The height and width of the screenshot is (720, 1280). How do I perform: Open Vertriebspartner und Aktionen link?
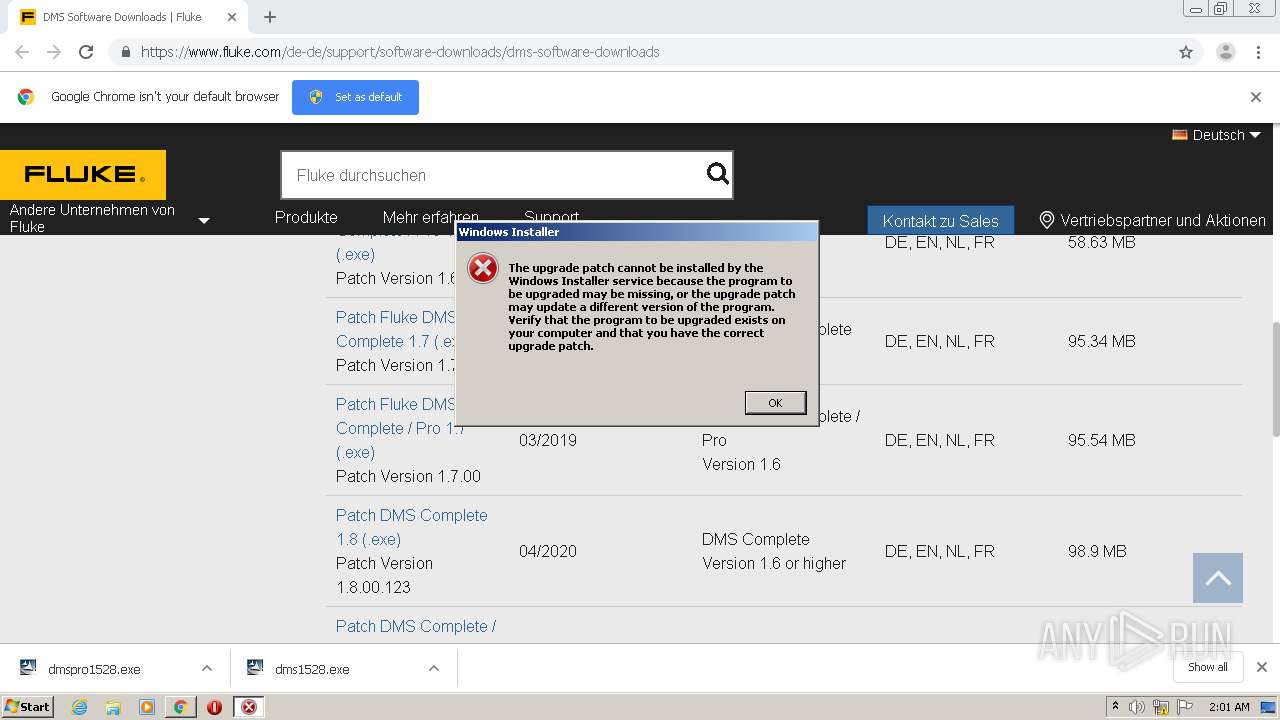[x=1163, y=220]
